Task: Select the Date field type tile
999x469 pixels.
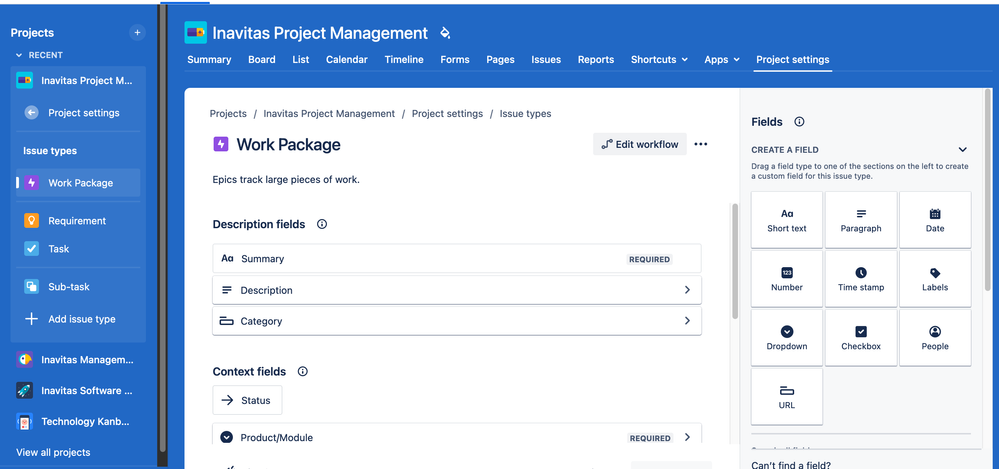Action: tap(935, 220)
